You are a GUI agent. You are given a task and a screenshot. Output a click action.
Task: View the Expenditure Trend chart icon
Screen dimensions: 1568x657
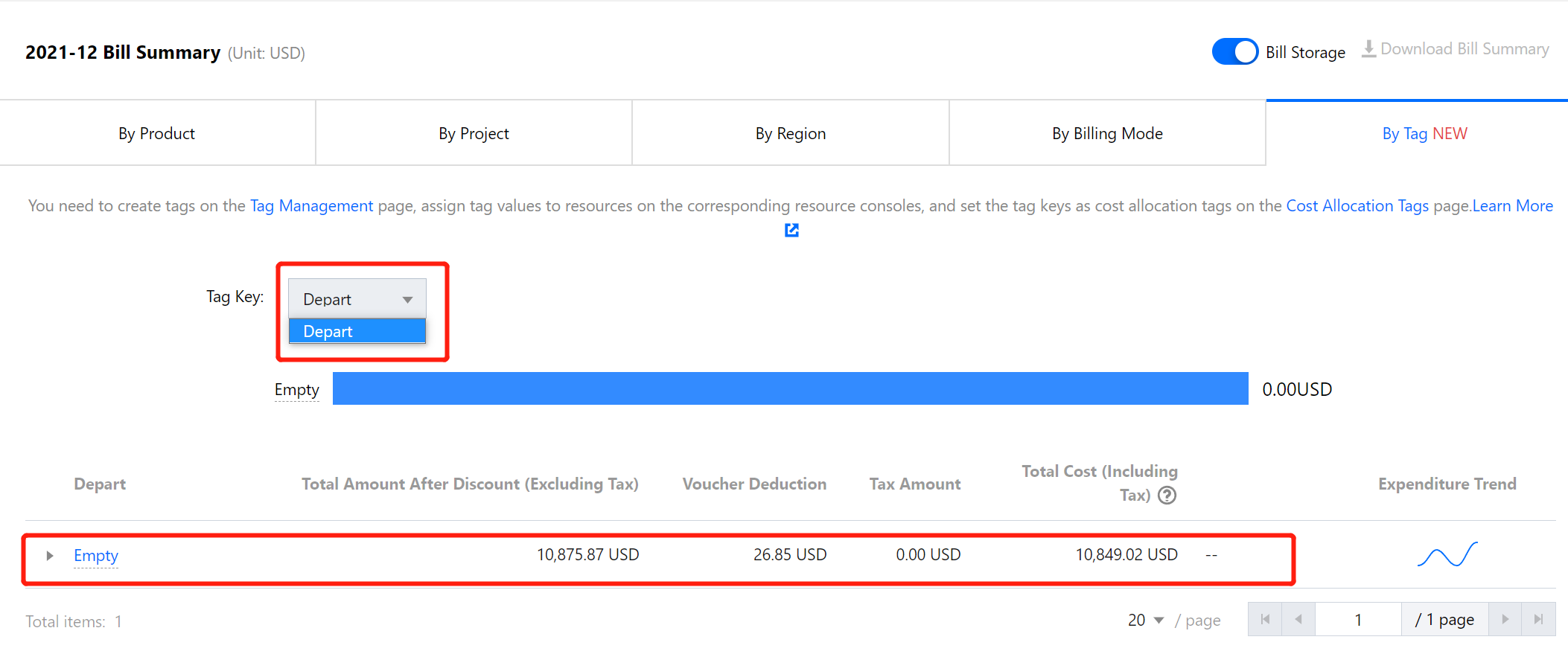tap(1447, 555)
